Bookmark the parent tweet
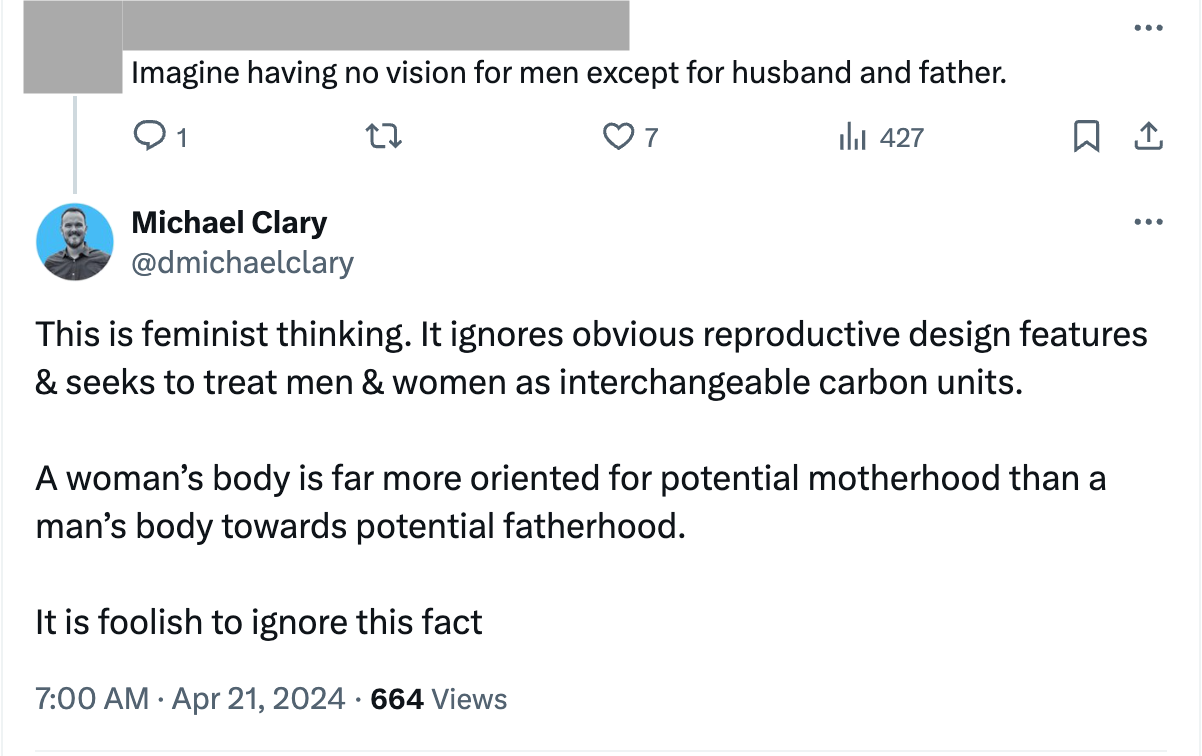This screenshot has width=1202, height=756. (x=1087, y=137)
